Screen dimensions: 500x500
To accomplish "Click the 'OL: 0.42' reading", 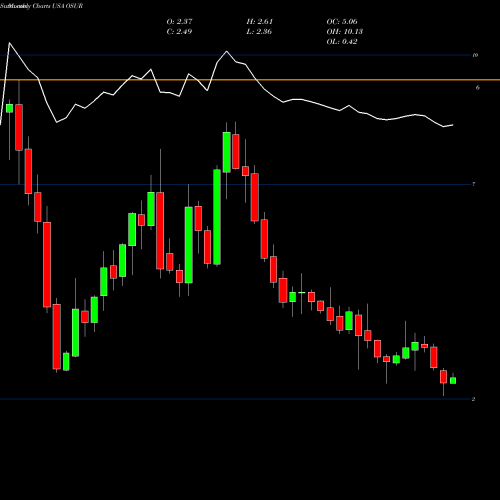I will pyautogui.click(x=342, y=41).
